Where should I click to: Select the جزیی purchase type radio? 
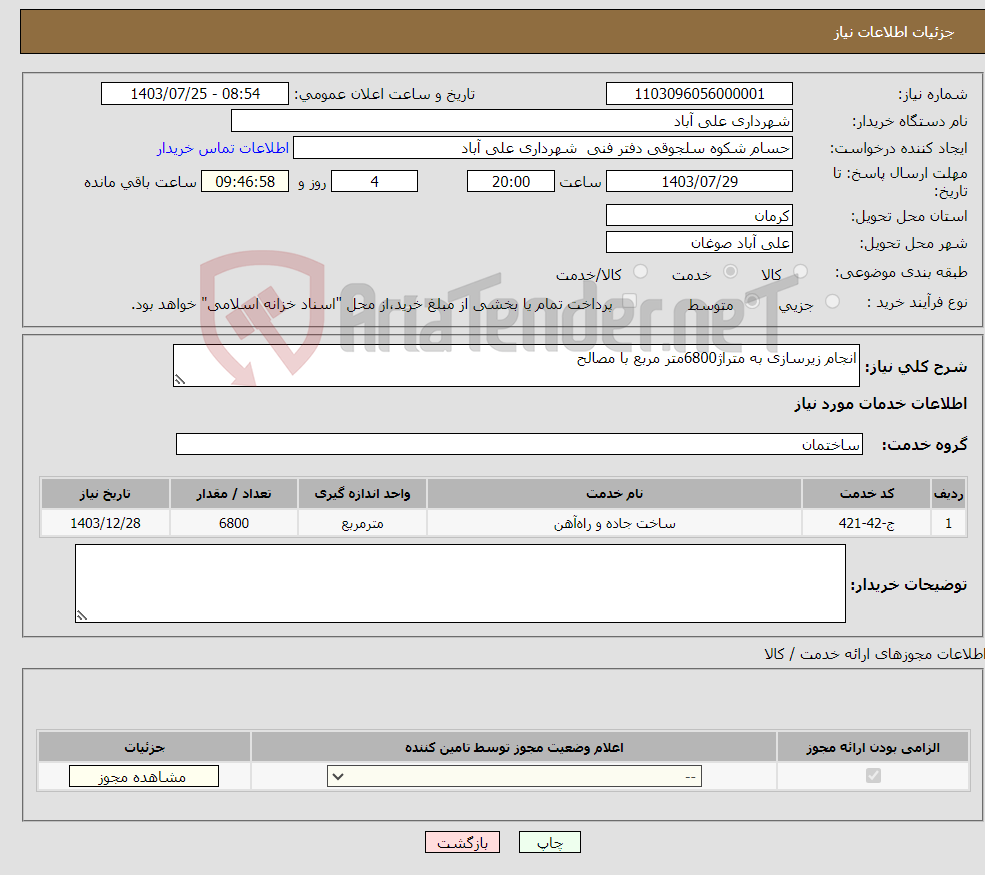coord(832,302)
